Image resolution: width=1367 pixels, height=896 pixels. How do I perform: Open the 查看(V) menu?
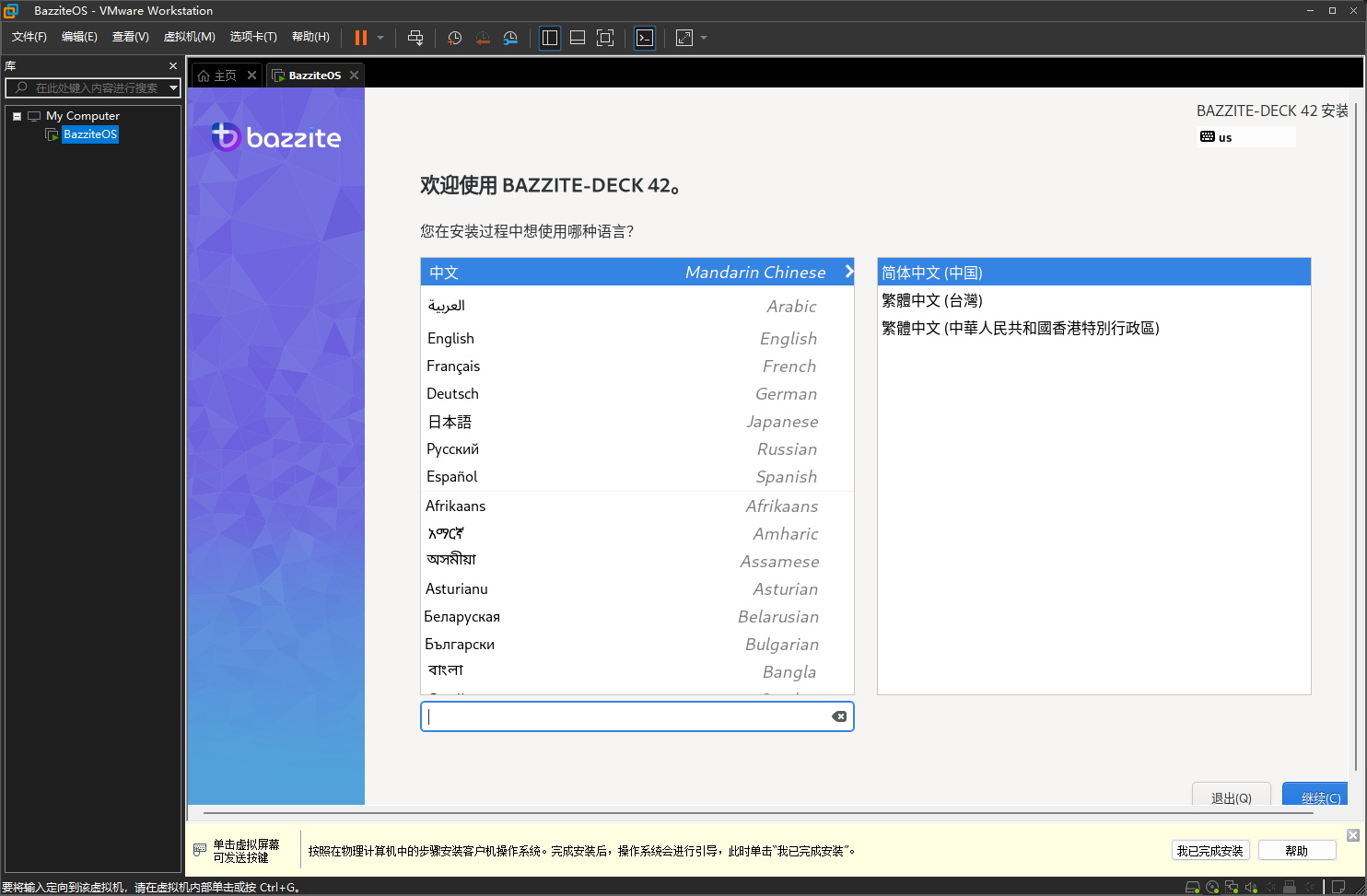tap(130, 37)
